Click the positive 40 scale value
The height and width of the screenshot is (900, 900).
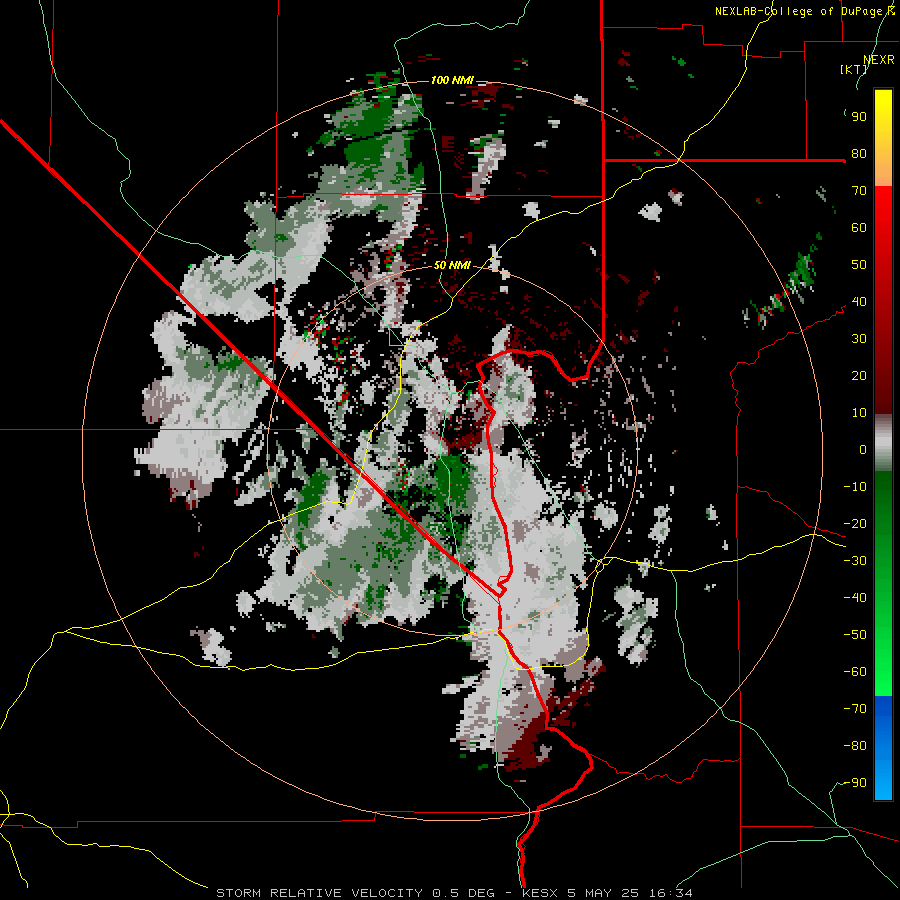pos(859,302)
